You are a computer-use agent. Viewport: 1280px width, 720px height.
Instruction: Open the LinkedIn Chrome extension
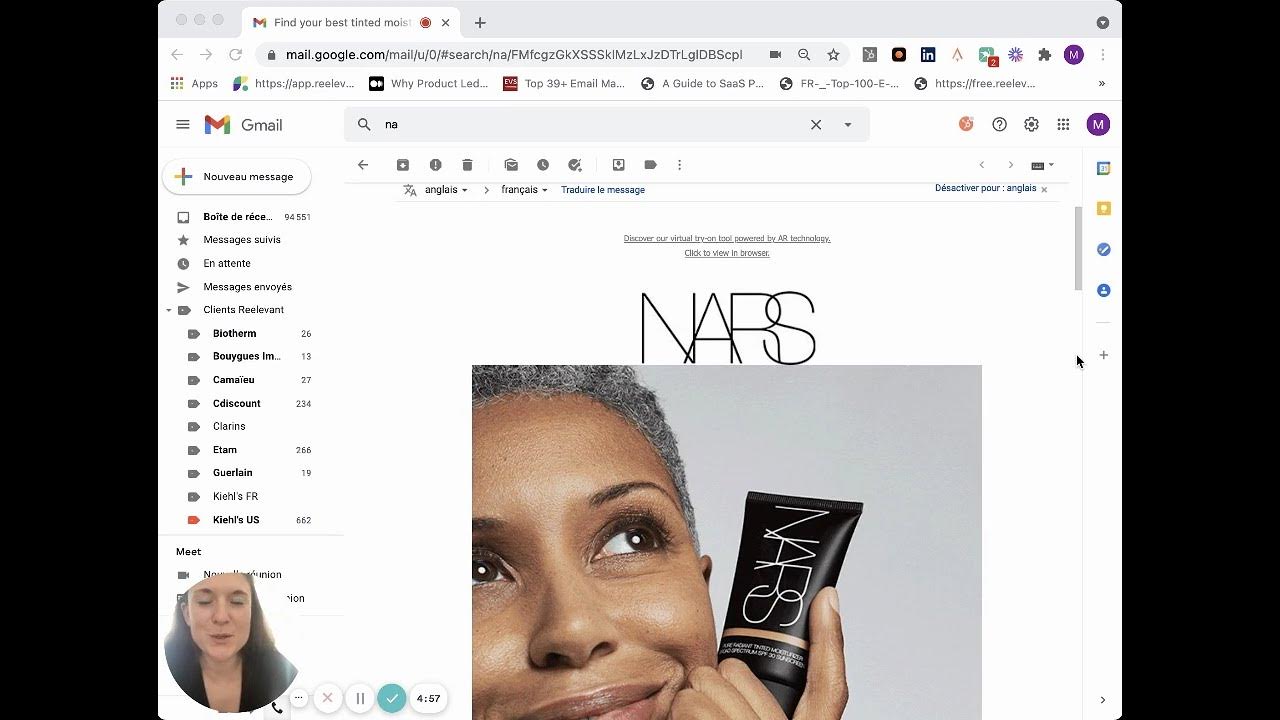pyautogui.click(x=928, y=55)
